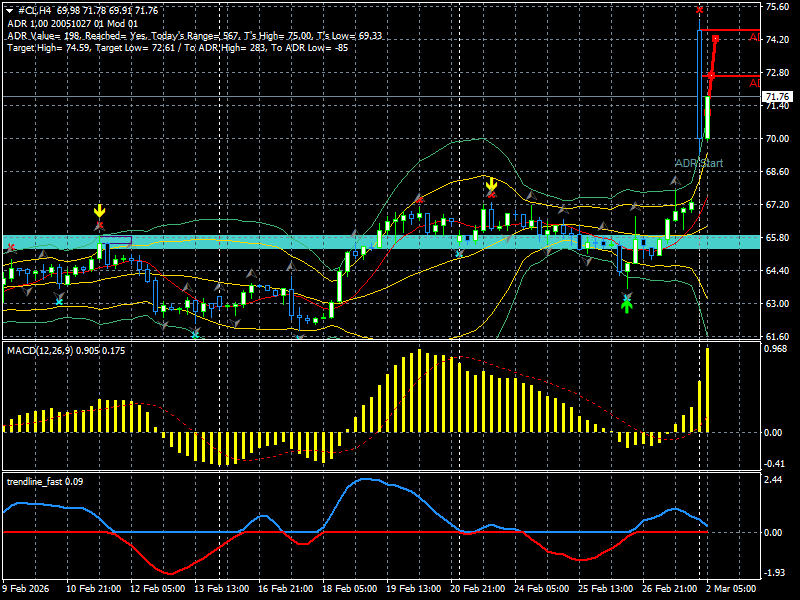Screen dimensions: 800x600
Task: Click the 2 Mar 05:00 time label
Action: coord(731,588)
